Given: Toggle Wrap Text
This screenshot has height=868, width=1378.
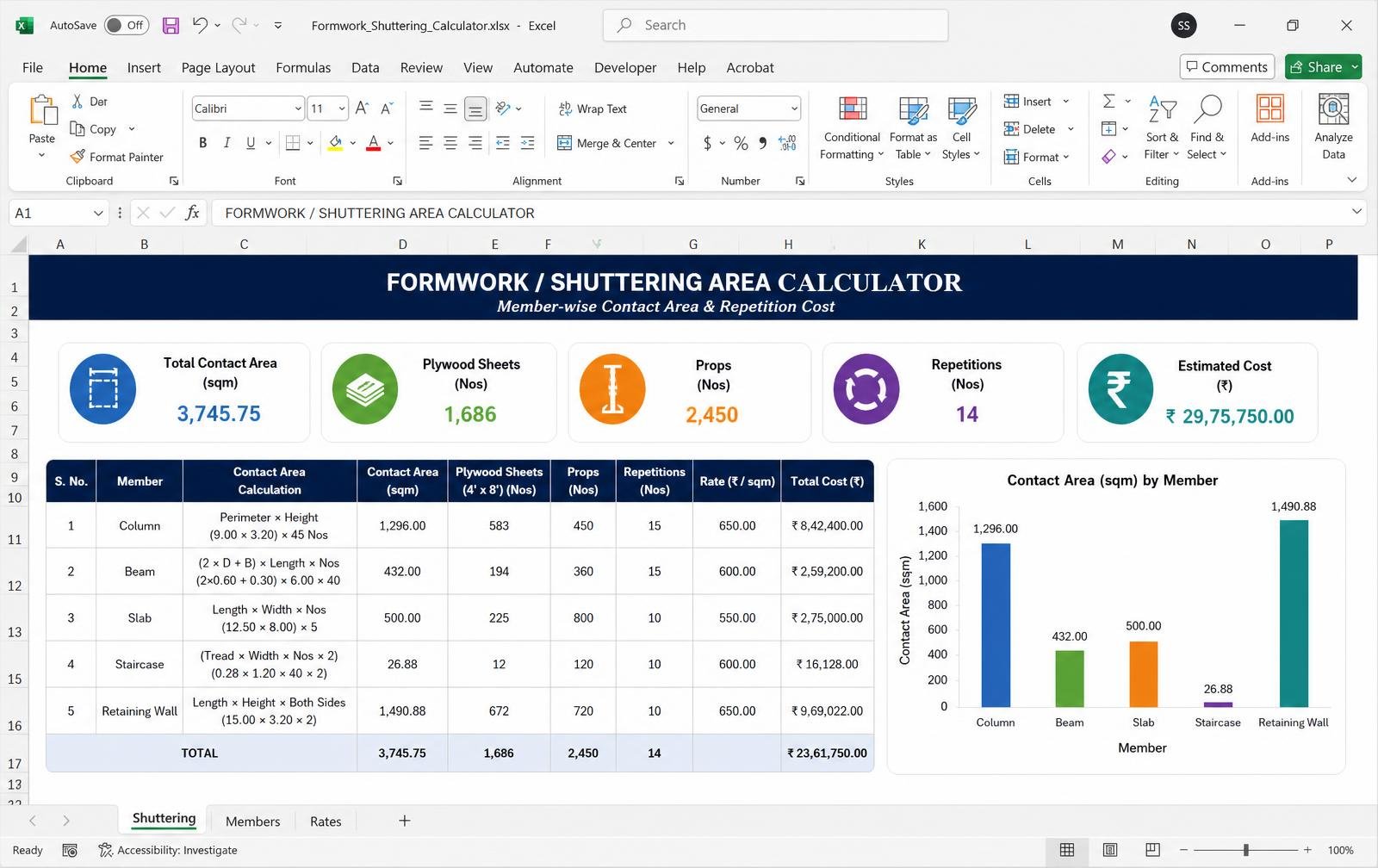Looking at the screenshot, I should point(593,108).
